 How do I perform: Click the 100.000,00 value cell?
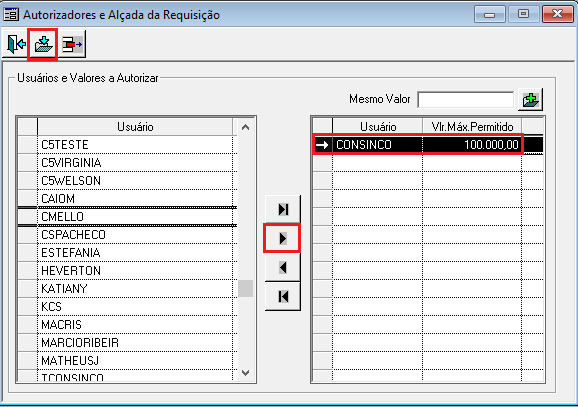[472, 145]
